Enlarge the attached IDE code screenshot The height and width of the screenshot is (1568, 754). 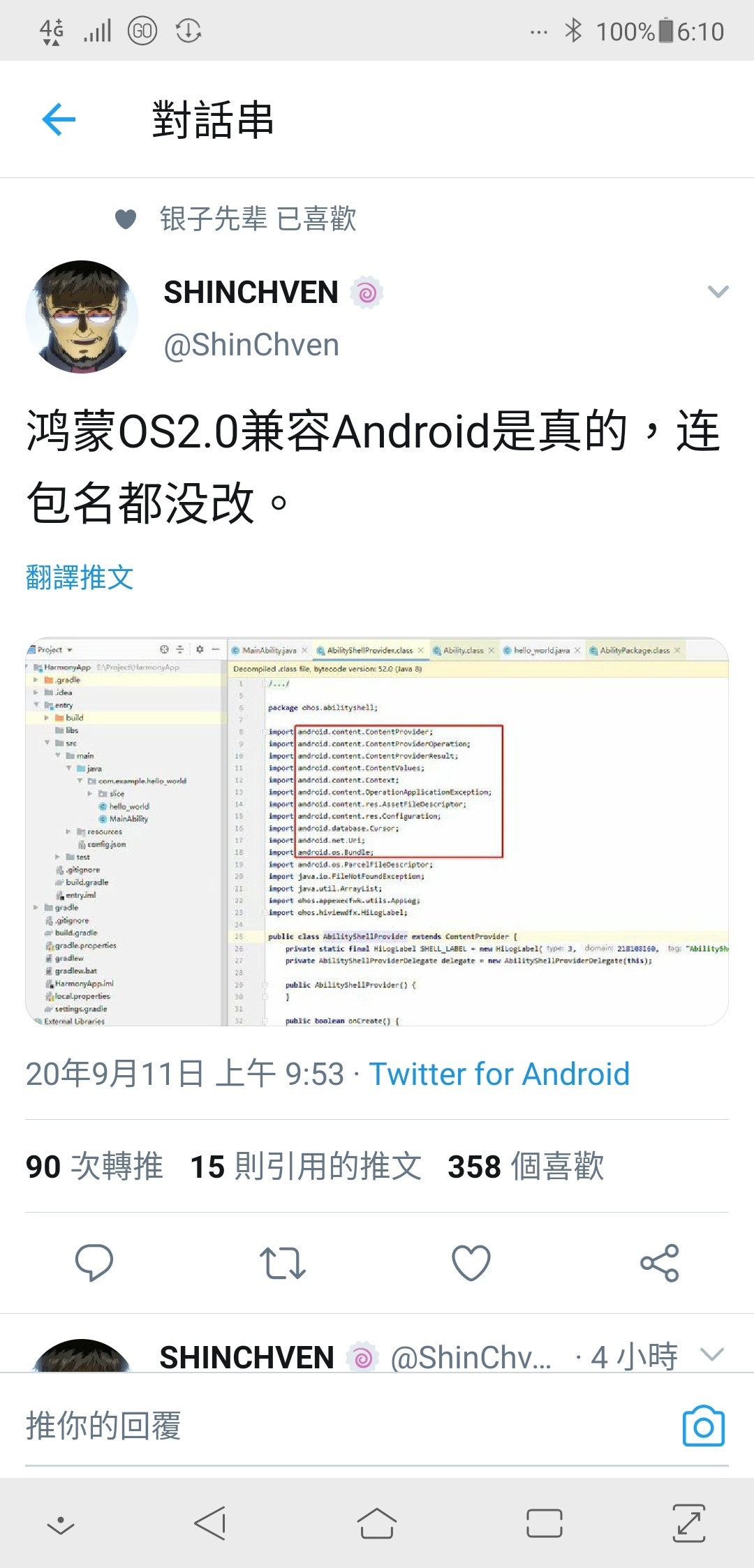(377, 831)
